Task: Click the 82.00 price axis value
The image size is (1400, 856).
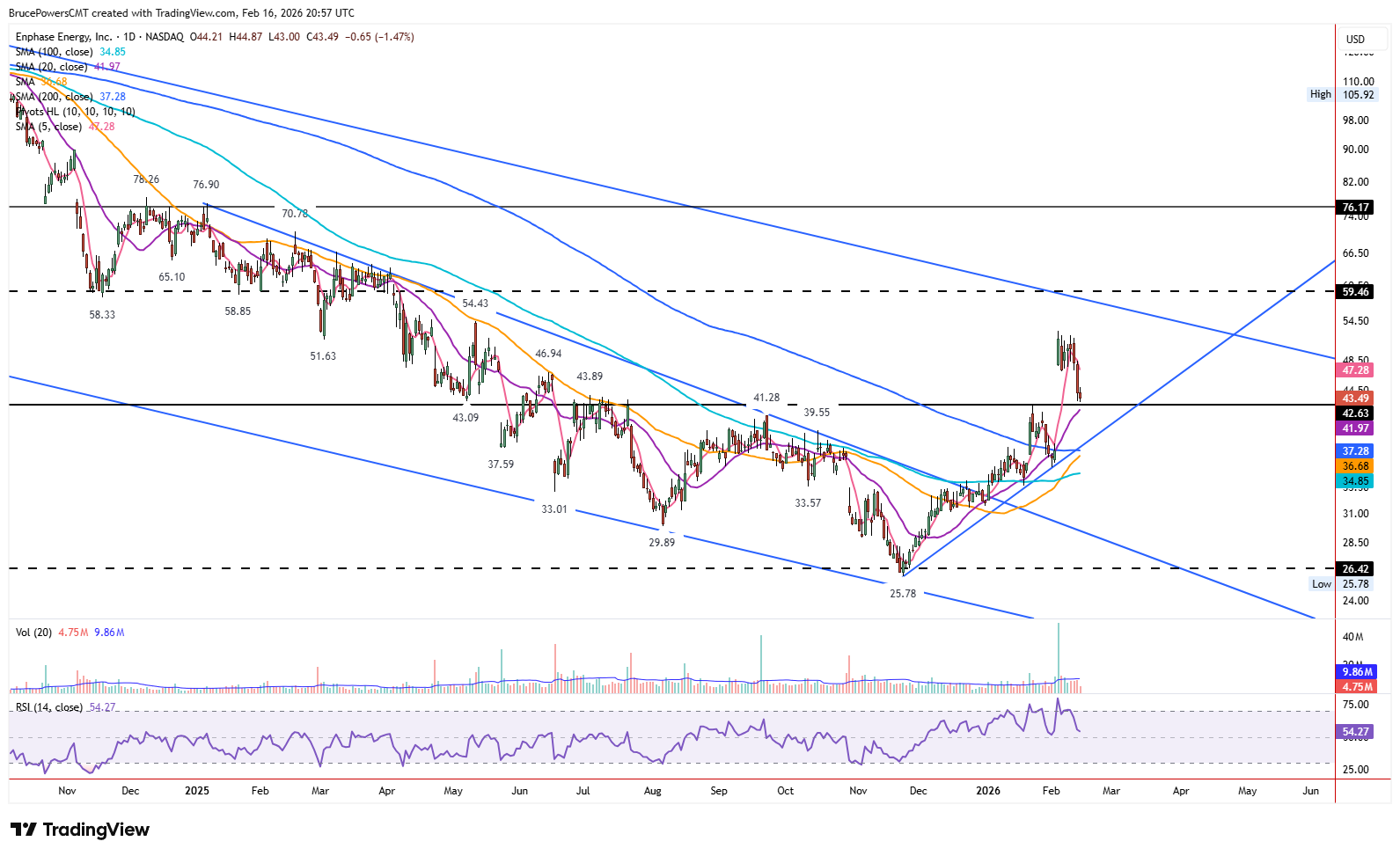Action: [1356, 182]
